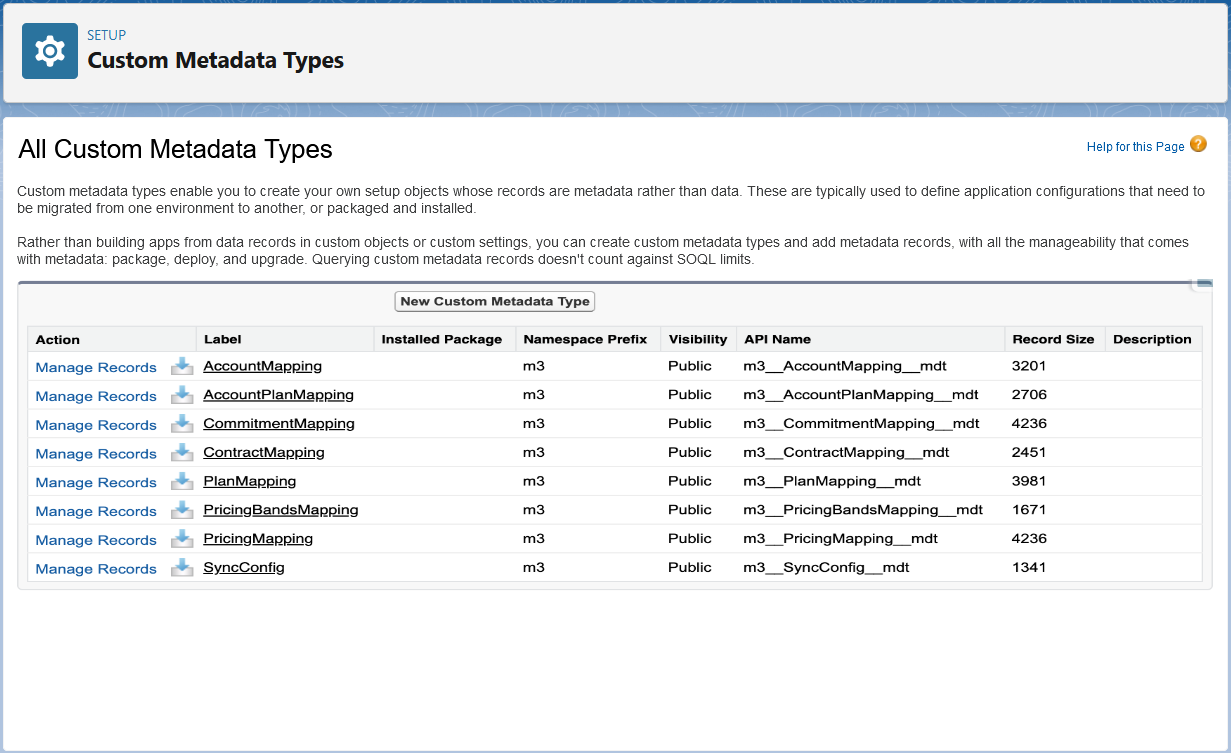Click record size value 2451
Screen dimensions: 1231x753
click(1029, 452)
